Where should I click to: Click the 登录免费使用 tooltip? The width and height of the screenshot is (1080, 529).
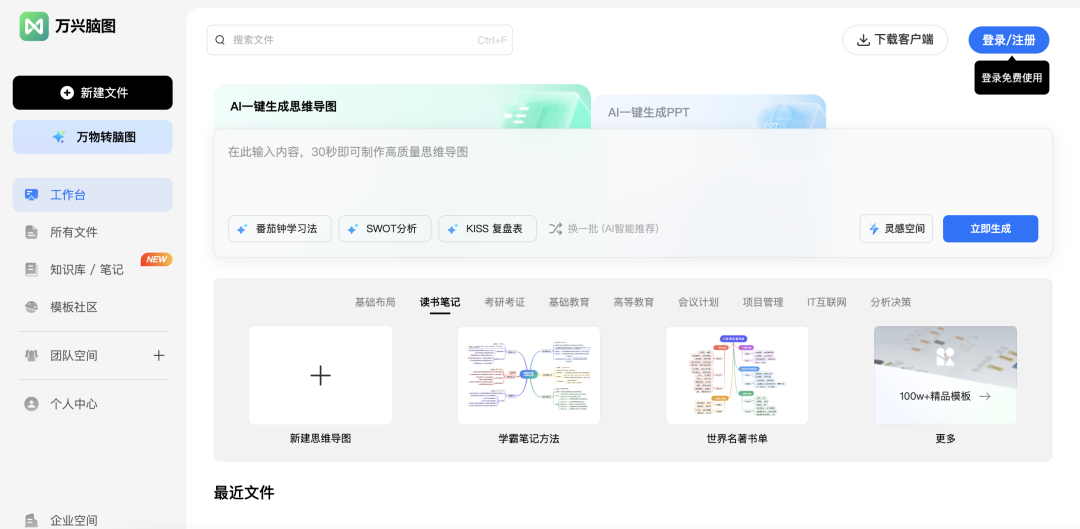(x=1012, y=78)
